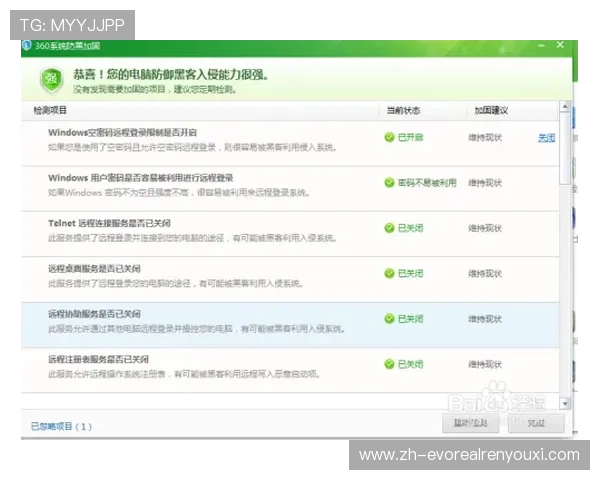Click the 检测项目 column header
Screen dimensions: 600x480
[50, 110]
